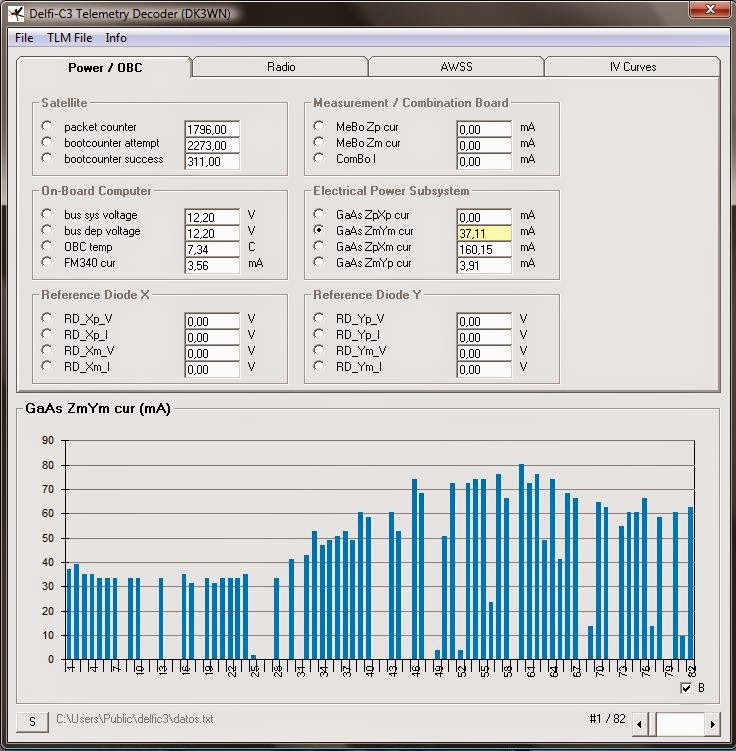Image resolution: width=736 pixels, height=751 pixels.
Task: Select the GaAs ZpXm cur radio button
Action: tap(318, 246)
